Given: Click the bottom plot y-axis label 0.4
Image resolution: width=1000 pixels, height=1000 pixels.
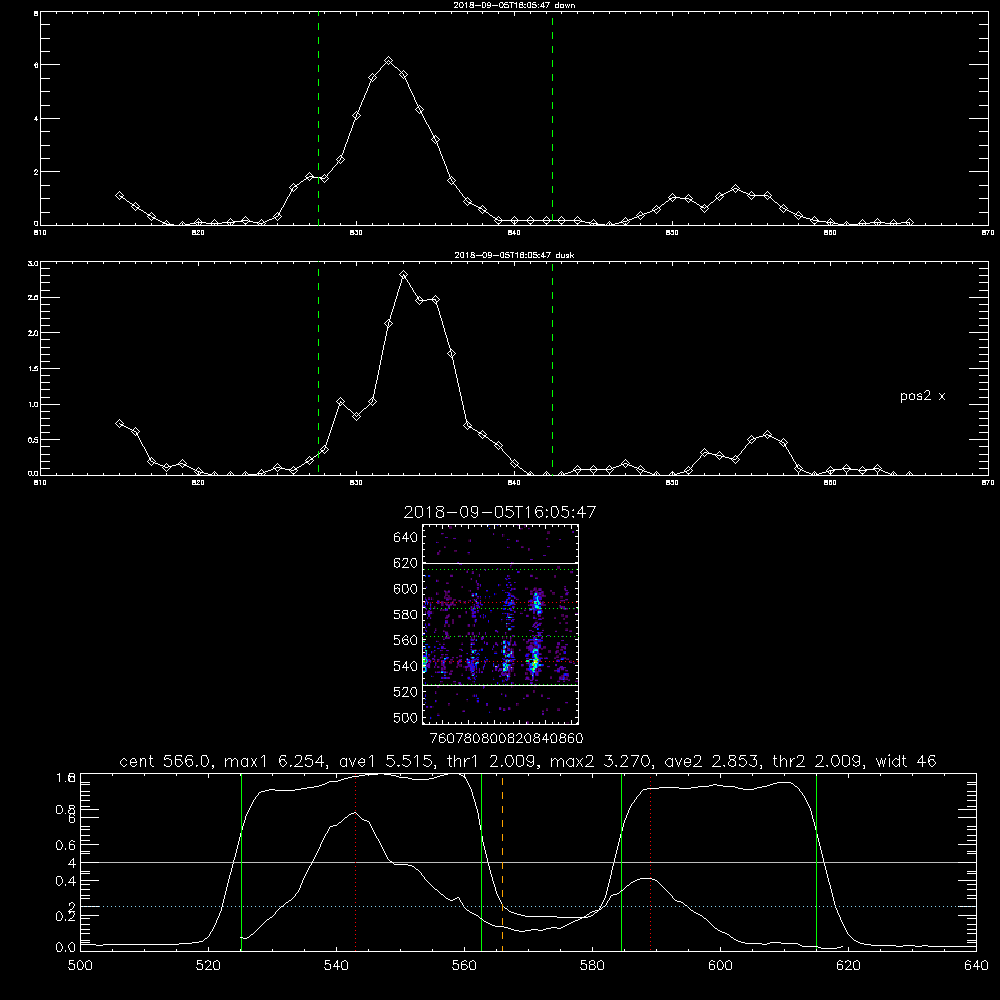Looking at the screenshot, I should (x=66, y=881).
